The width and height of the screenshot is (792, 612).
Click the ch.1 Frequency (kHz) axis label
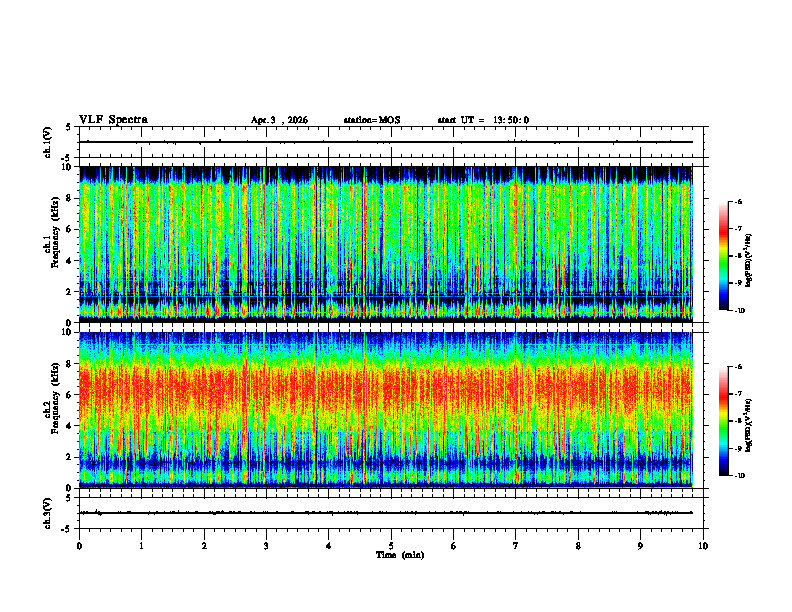pos(53,233)
